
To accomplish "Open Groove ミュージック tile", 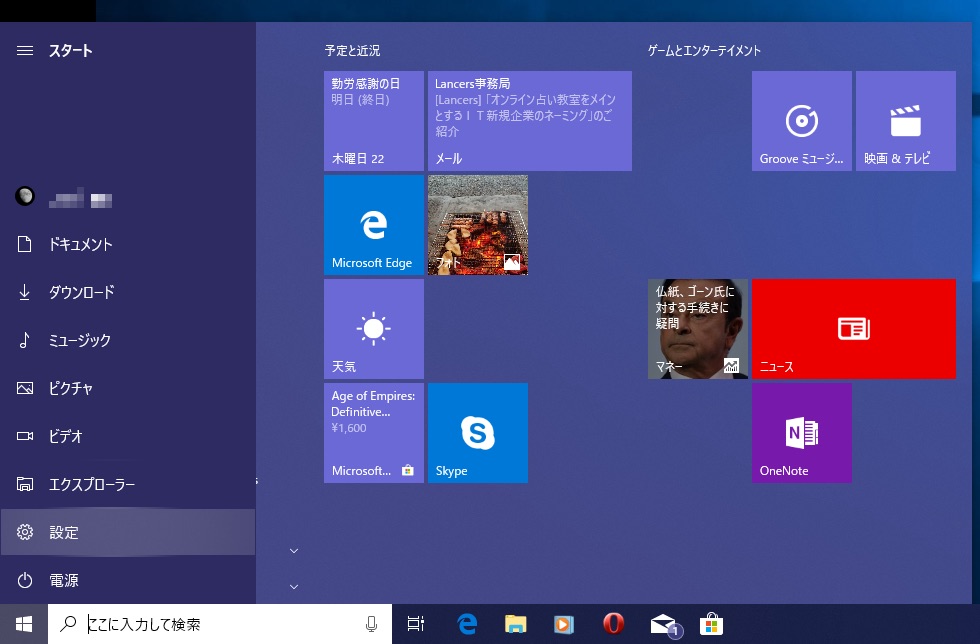I will [802, 121].
